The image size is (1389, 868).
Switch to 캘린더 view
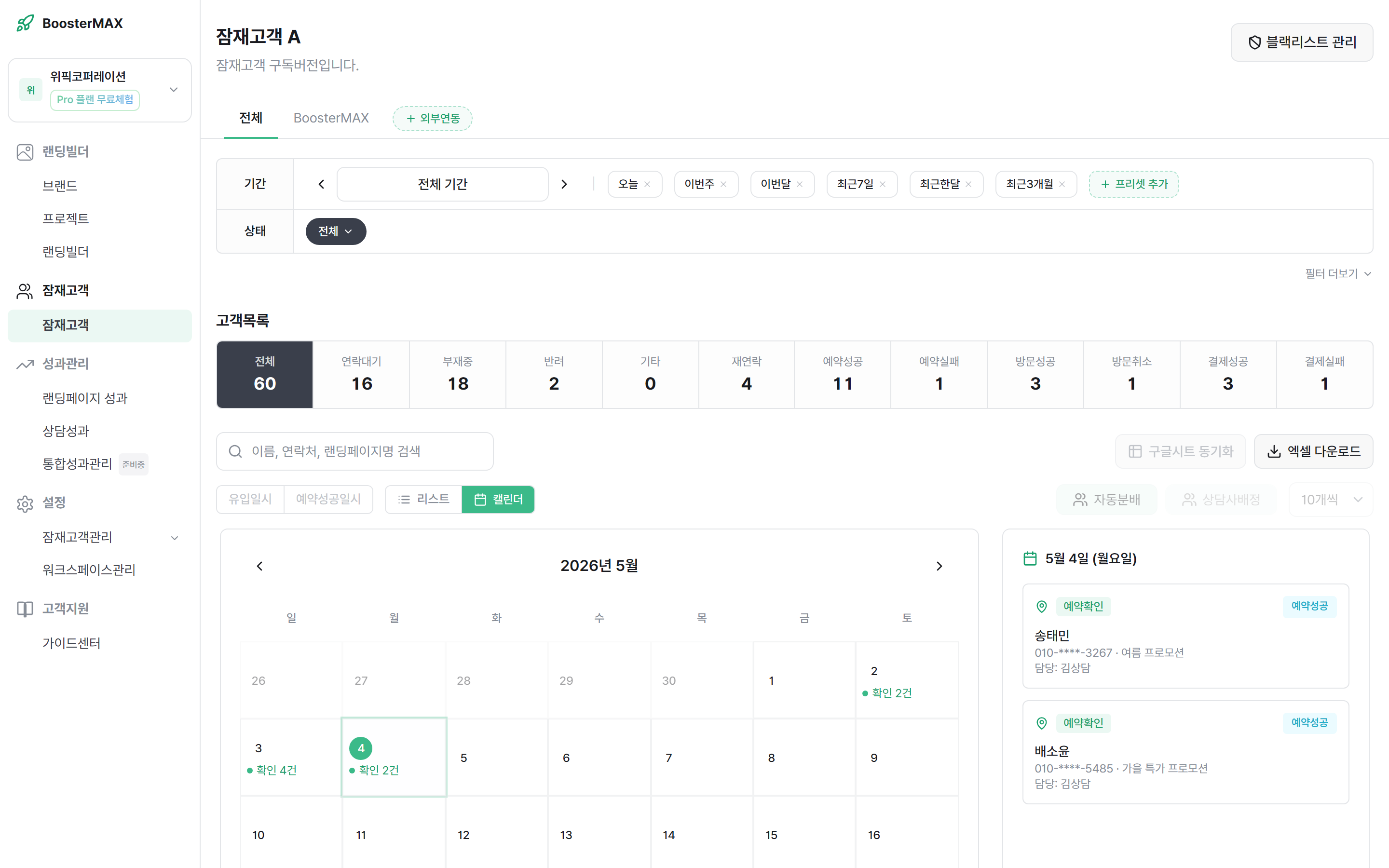(x=498, y=500)
